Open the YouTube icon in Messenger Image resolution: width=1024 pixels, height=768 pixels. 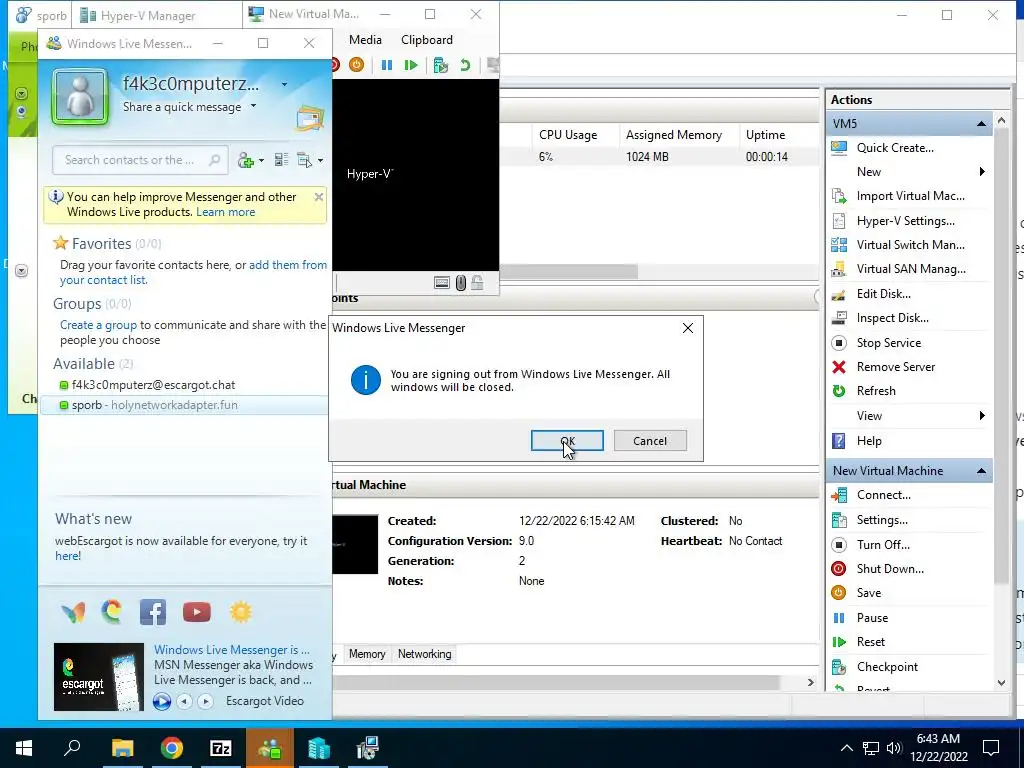[197, 612]
